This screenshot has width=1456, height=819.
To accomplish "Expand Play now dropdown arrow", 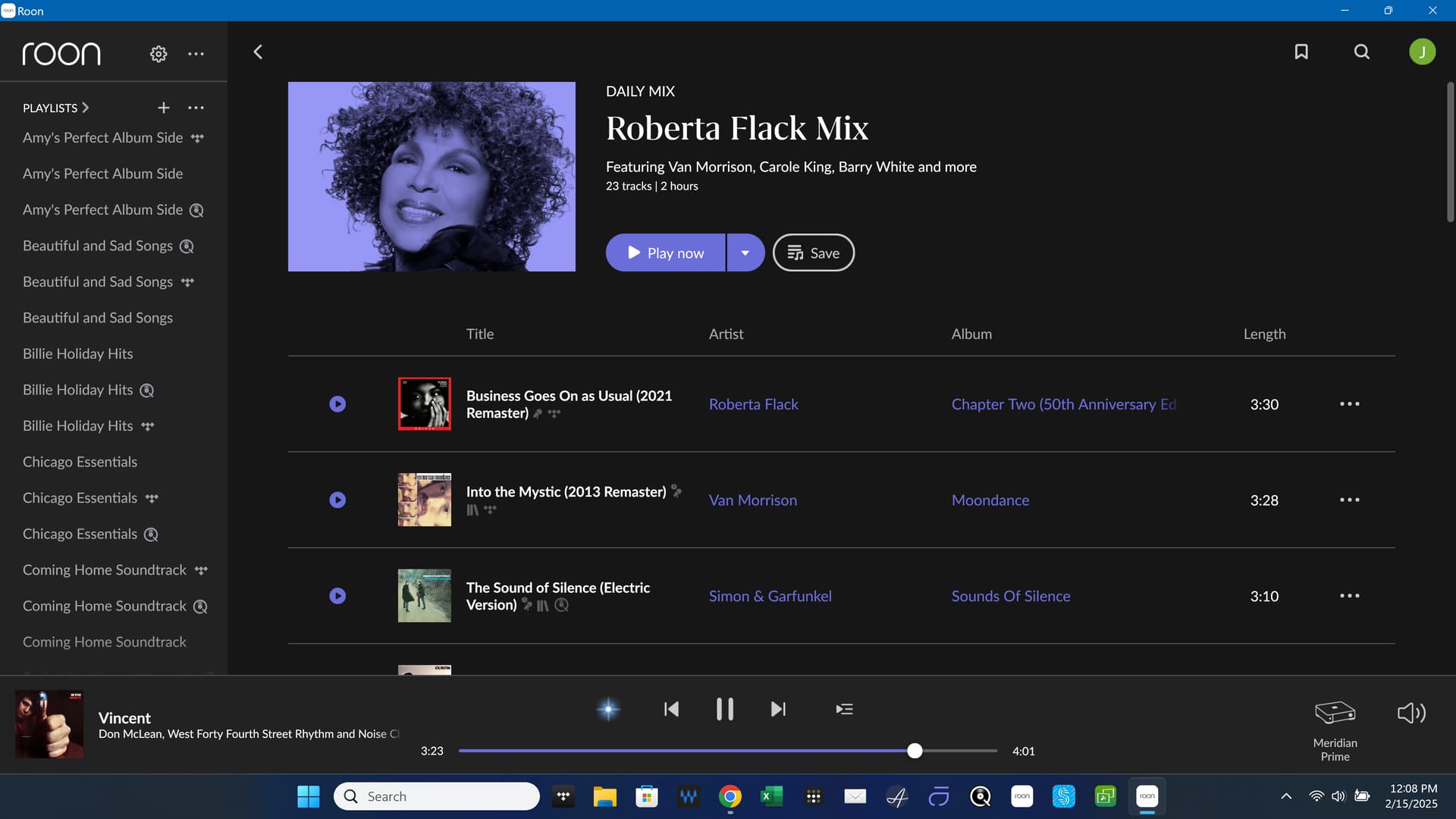I will [x=745, y=253].
